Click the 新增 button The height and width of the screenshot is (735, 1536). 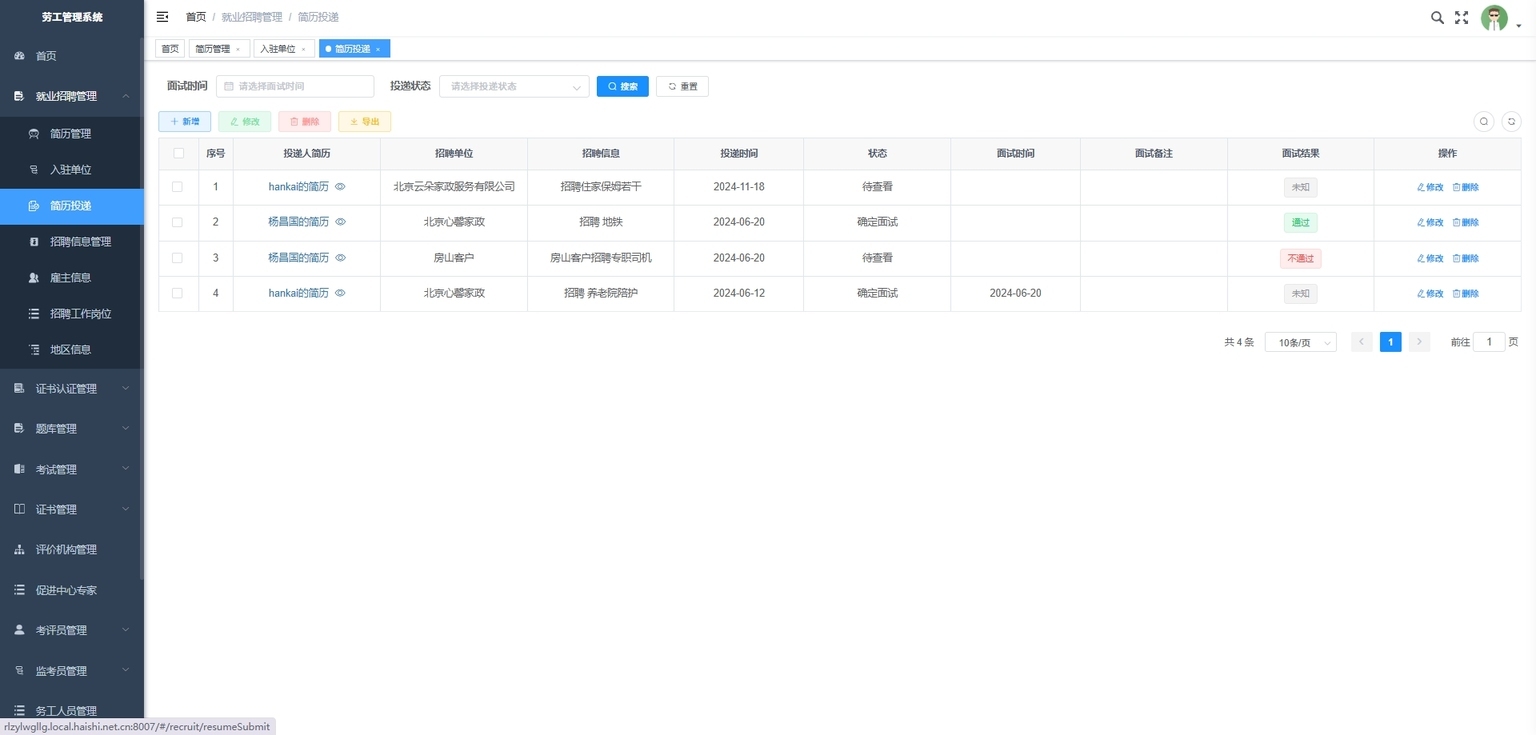pos(184,121)
